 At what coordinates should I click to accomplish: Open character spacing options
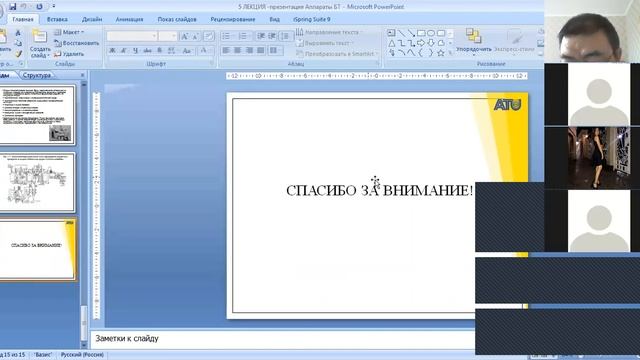(x=172, y=51)
